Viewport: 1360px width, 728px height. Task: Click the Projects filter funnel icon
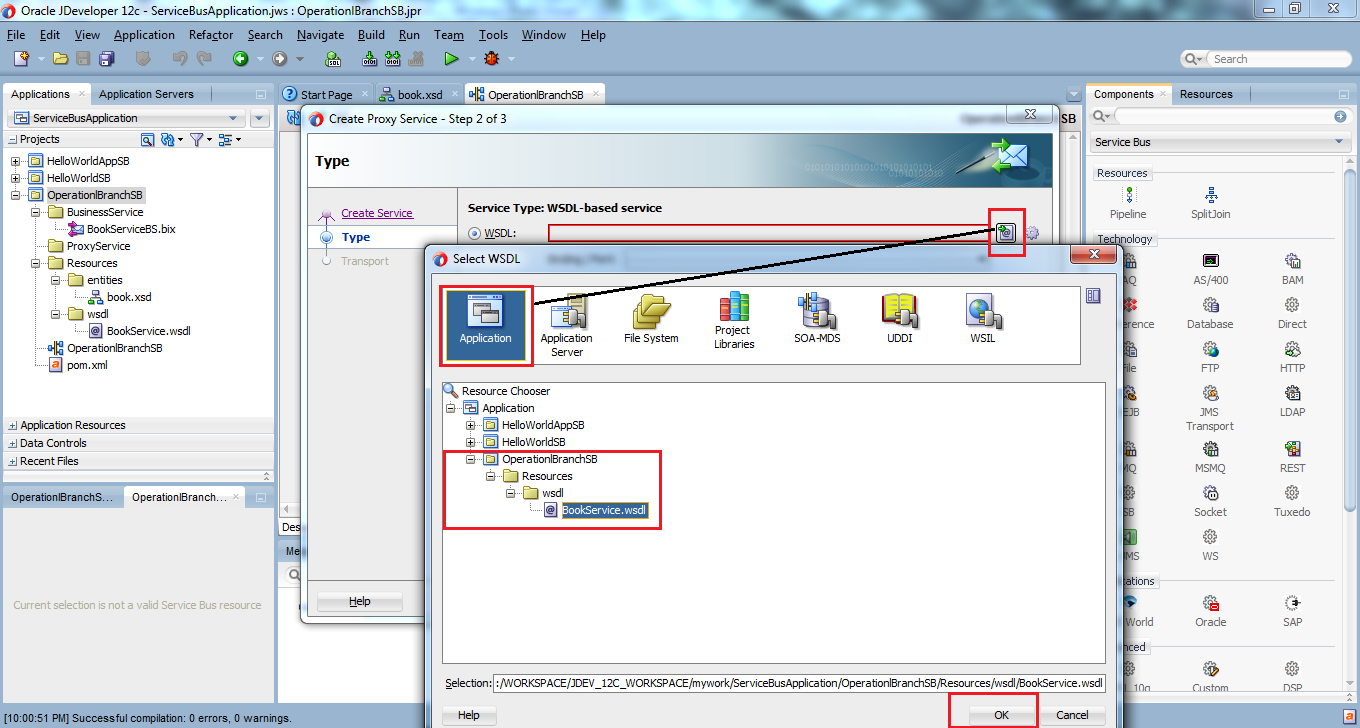[x=197, y=139]
